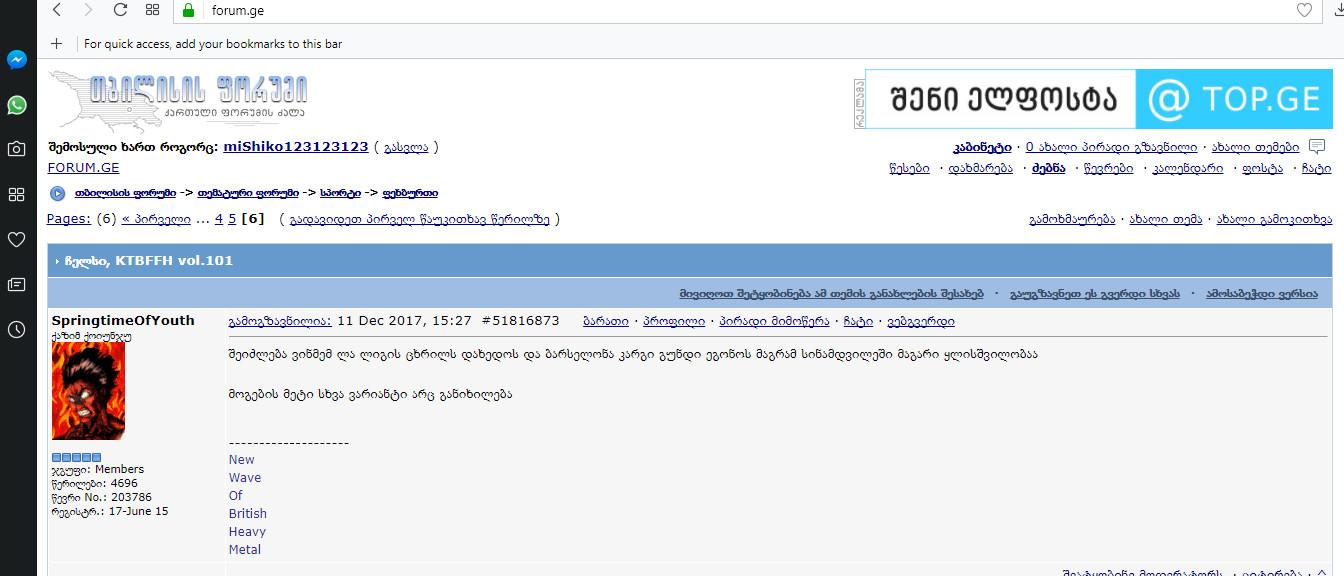This screenshot has width=1344, height=576.
Task: Open ფოსტა mail menu link
Action: [1262, 168]
